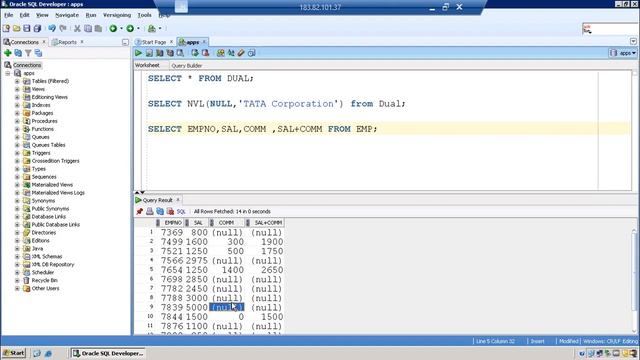Select Recycle Bin in the connections tree
The height and width of the screenshot is (360, 640).
coord(44,280)
